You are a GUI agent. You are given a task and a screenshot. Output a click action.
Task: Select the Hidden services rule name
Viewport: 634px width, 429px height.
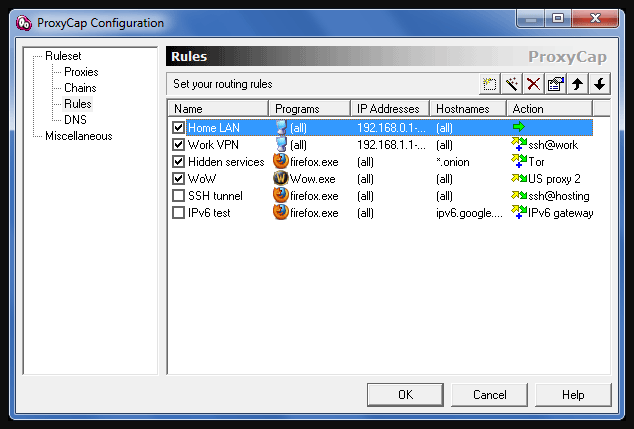(x=226, y=162)
